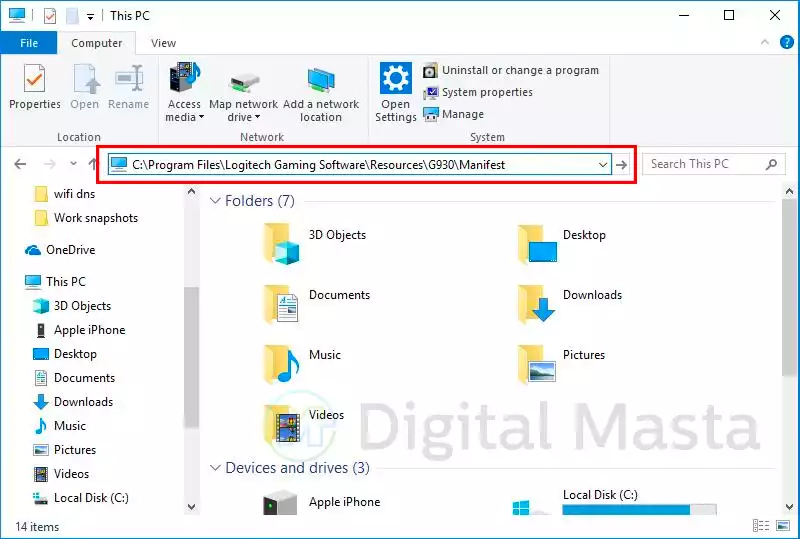Screen dimensions: 800x539
Task: Select Downloads in navigation pane
Action: click(73, 402)
